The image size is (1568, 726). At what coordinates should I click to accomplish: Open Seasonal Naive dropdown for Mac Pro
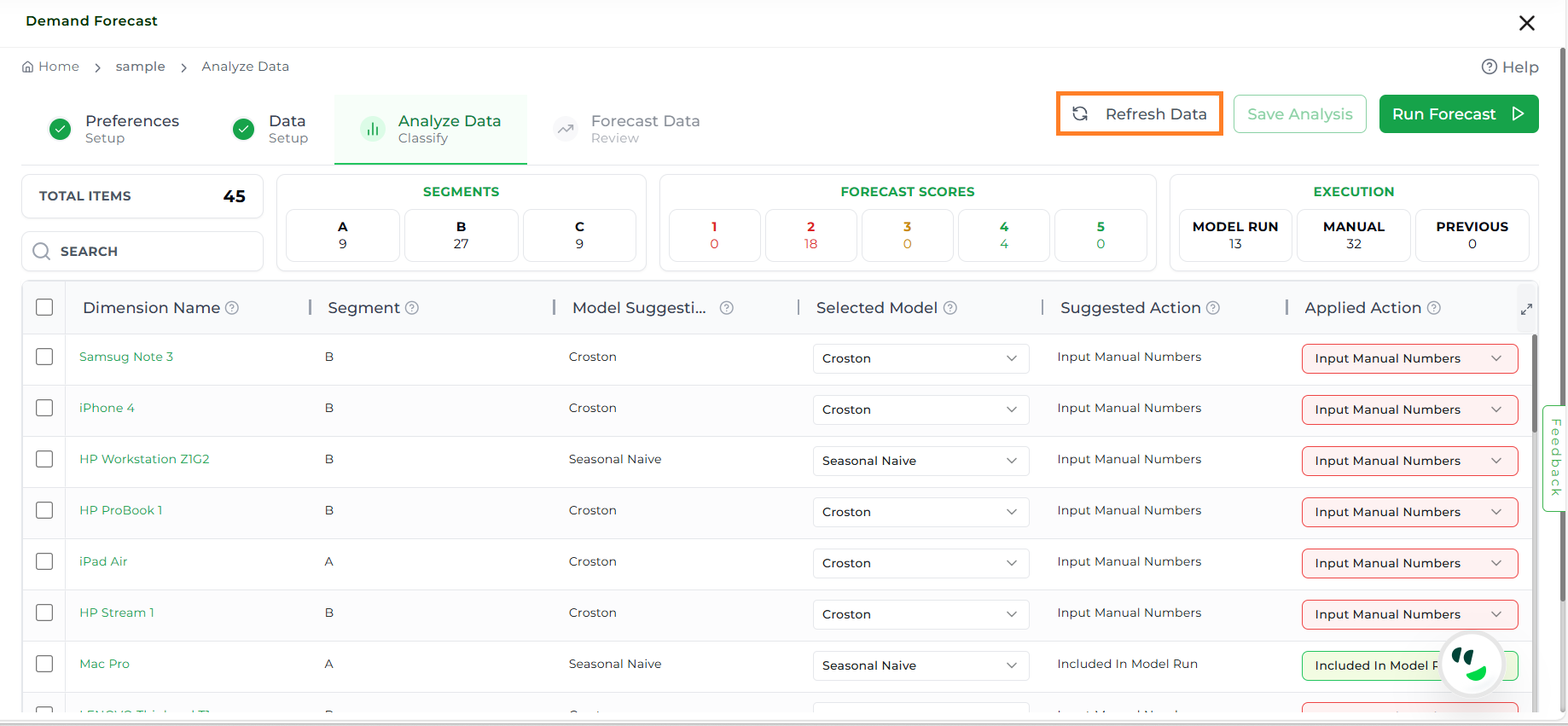point(920,665)
